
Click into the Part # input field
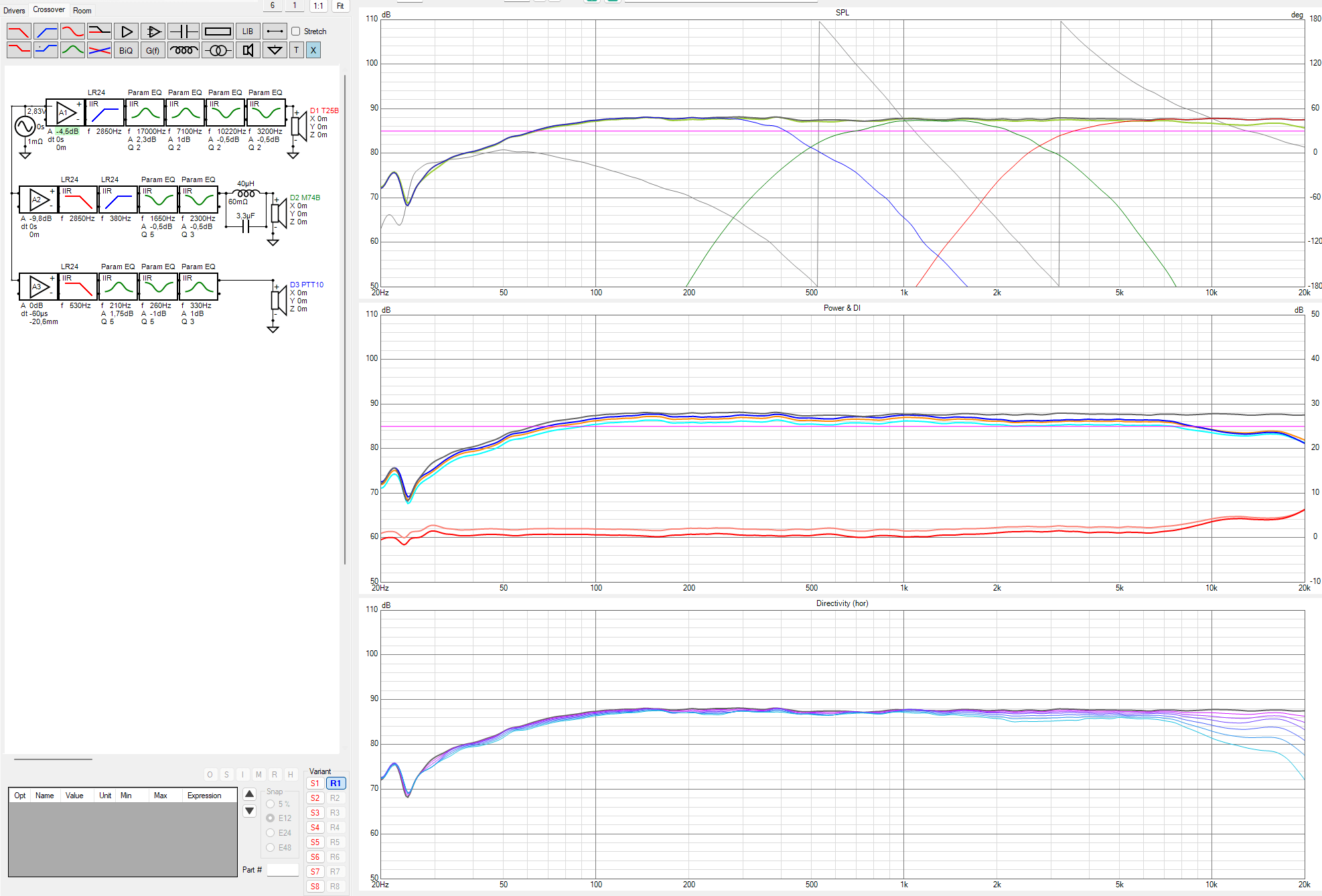coord(283,870)
